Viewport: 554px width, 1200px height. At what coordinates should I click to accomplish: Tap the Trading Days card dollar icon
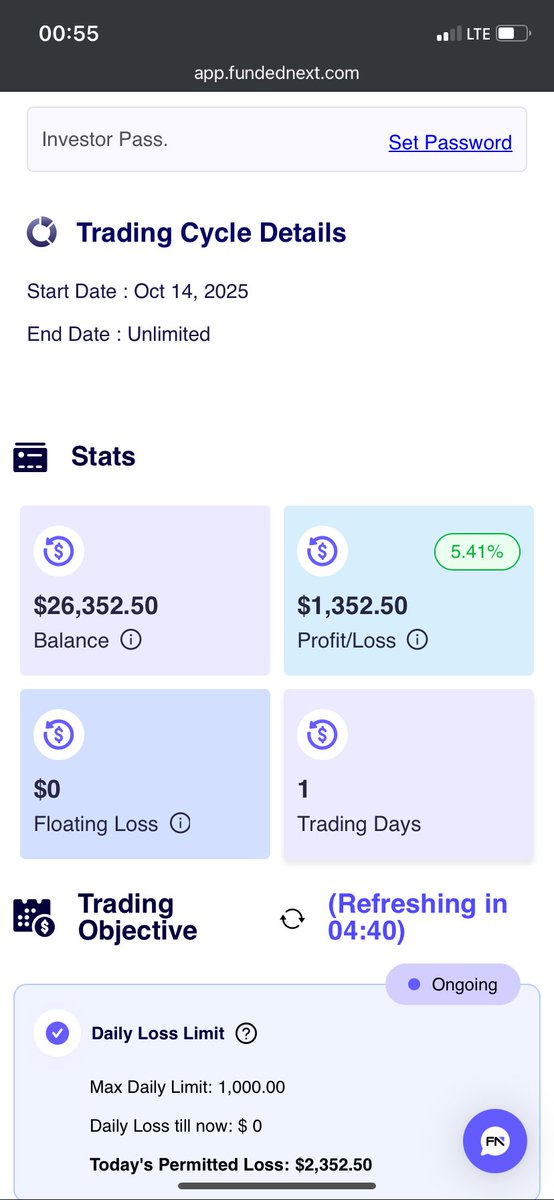click(x=323, y=734)
